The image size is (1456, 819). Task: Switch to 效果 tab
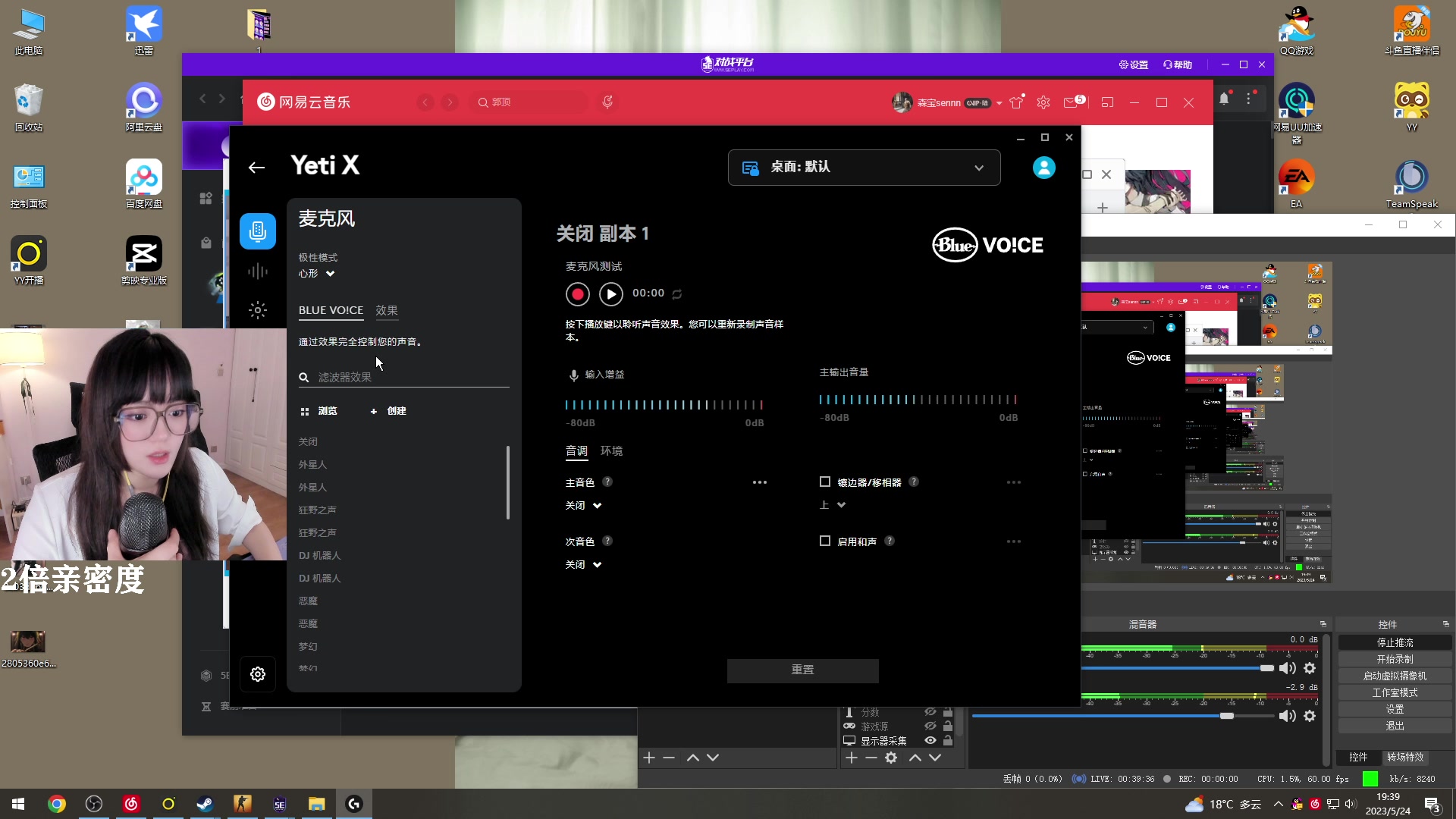(x=387, y=310)
